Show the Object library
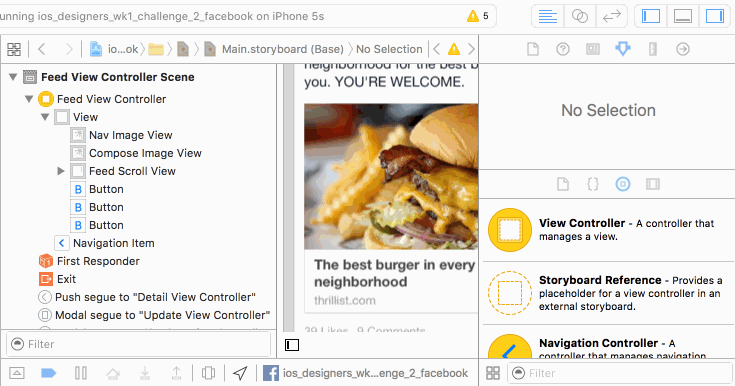 point(623,184)
